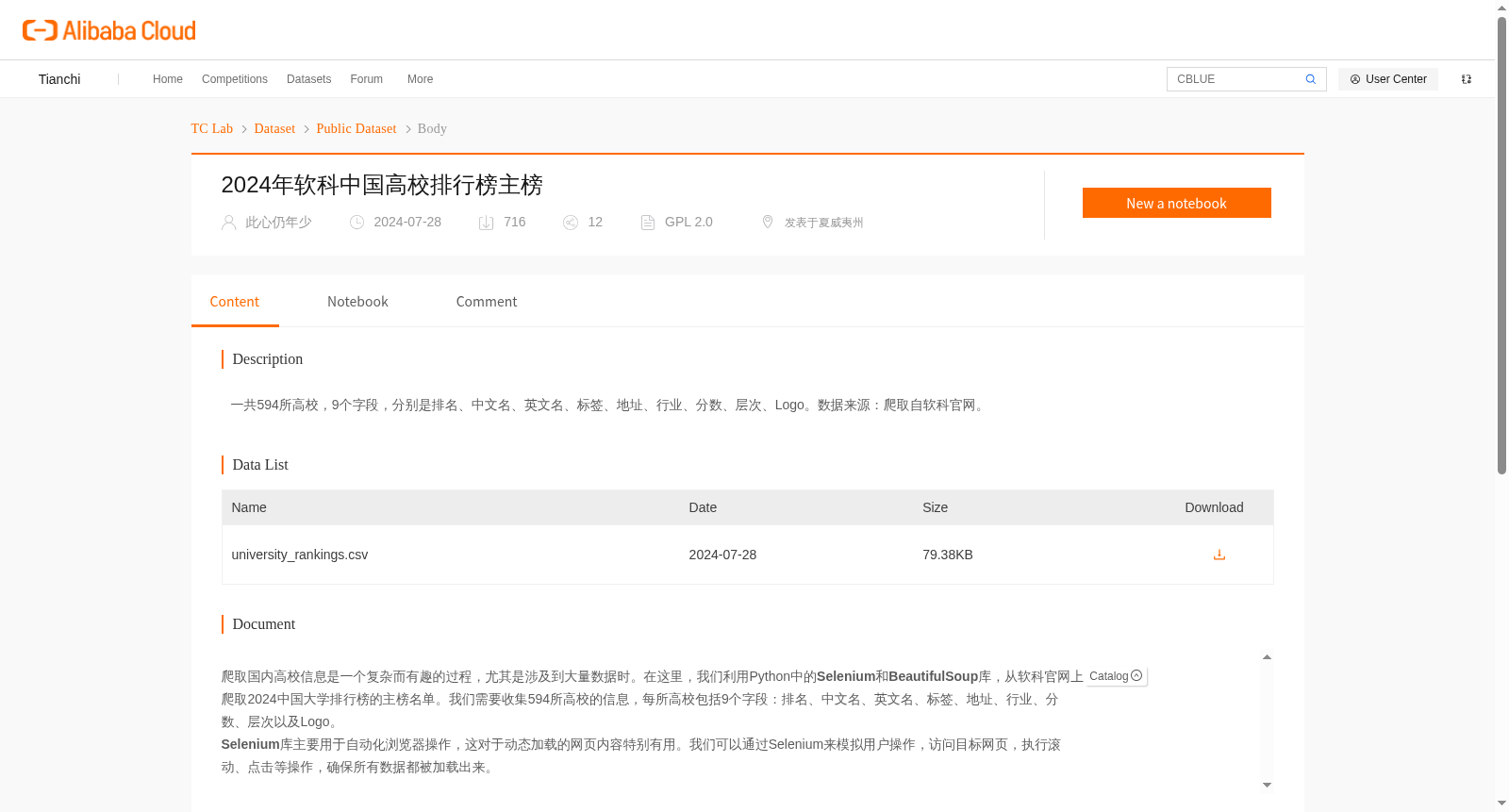The height and width of the screenshot is (812, 1509).
Task: Switch to the Comment tab
Action: pyautogui.click(x=487, y=302)
